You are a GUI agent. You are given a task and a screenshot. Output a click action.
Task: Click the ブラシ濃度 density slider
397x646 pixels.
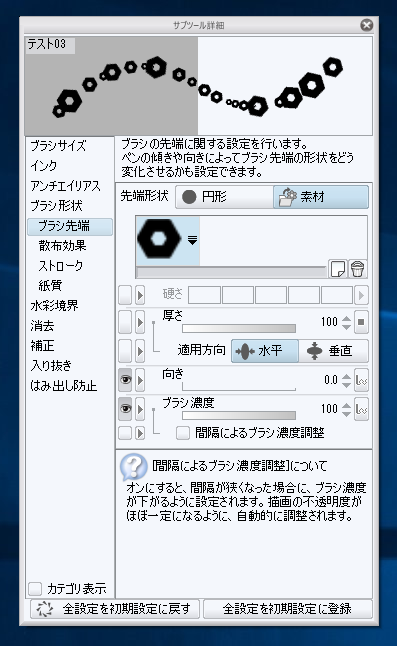(x=239, y=415)
